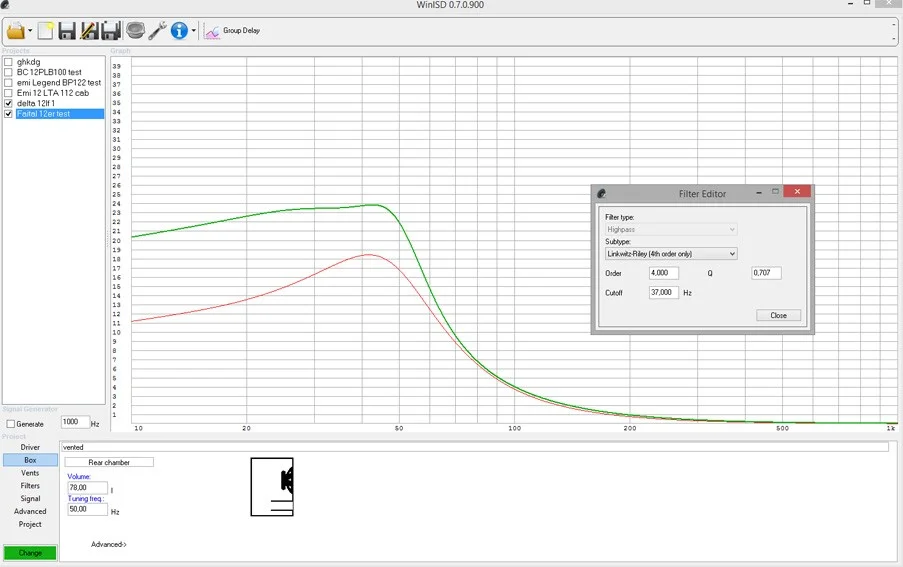Screen dimensions: 903x567
Task: Open the filter Subtype dropdown
Action: click(671, 254)
